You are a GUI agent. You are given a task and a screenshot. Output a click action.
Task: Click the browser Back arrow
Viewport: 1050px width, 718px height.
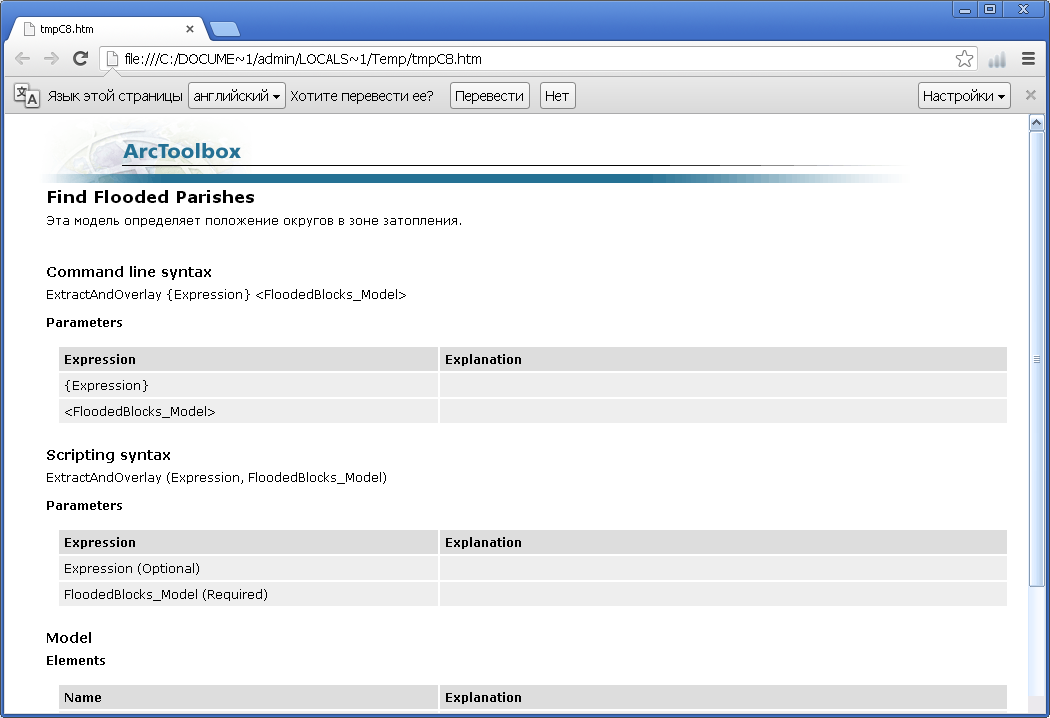point(22,59)
